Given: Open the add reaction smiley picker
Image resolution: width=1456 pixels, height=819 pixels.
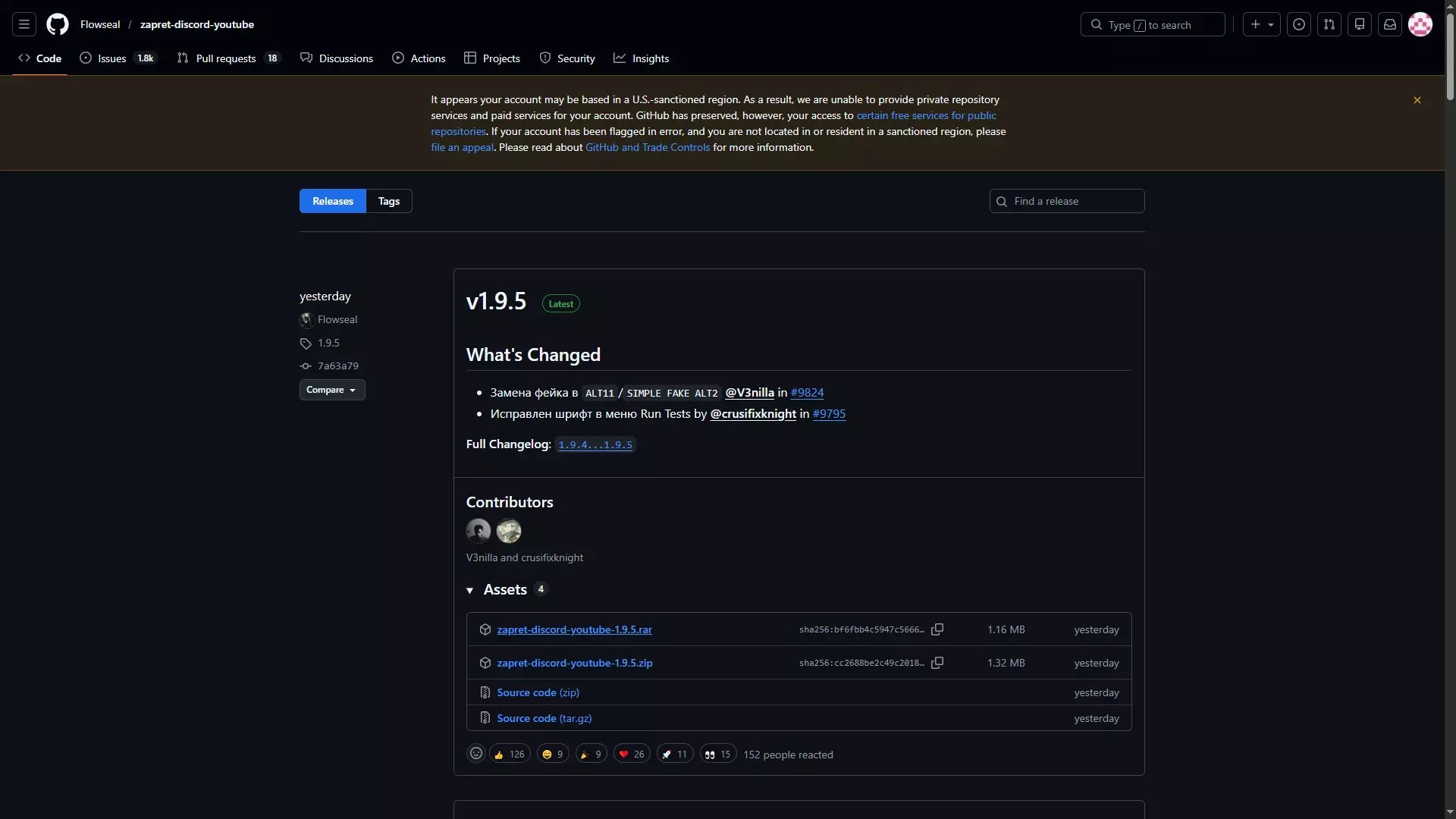Looking at the screenshot, I should 476,754.
